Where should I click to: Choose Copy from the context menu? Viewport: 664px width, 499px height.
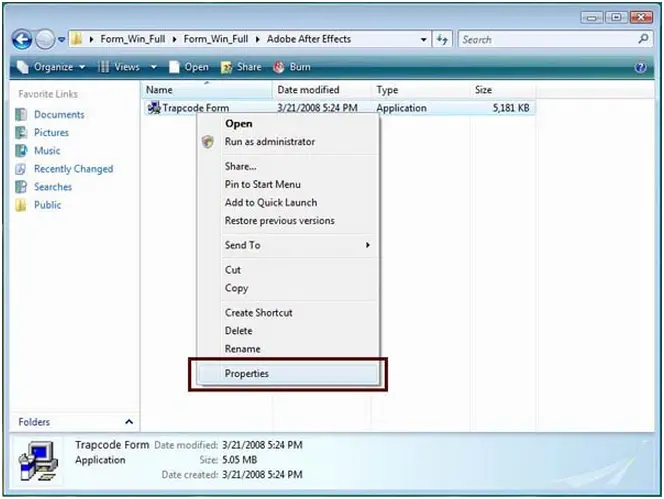point(288,288)
